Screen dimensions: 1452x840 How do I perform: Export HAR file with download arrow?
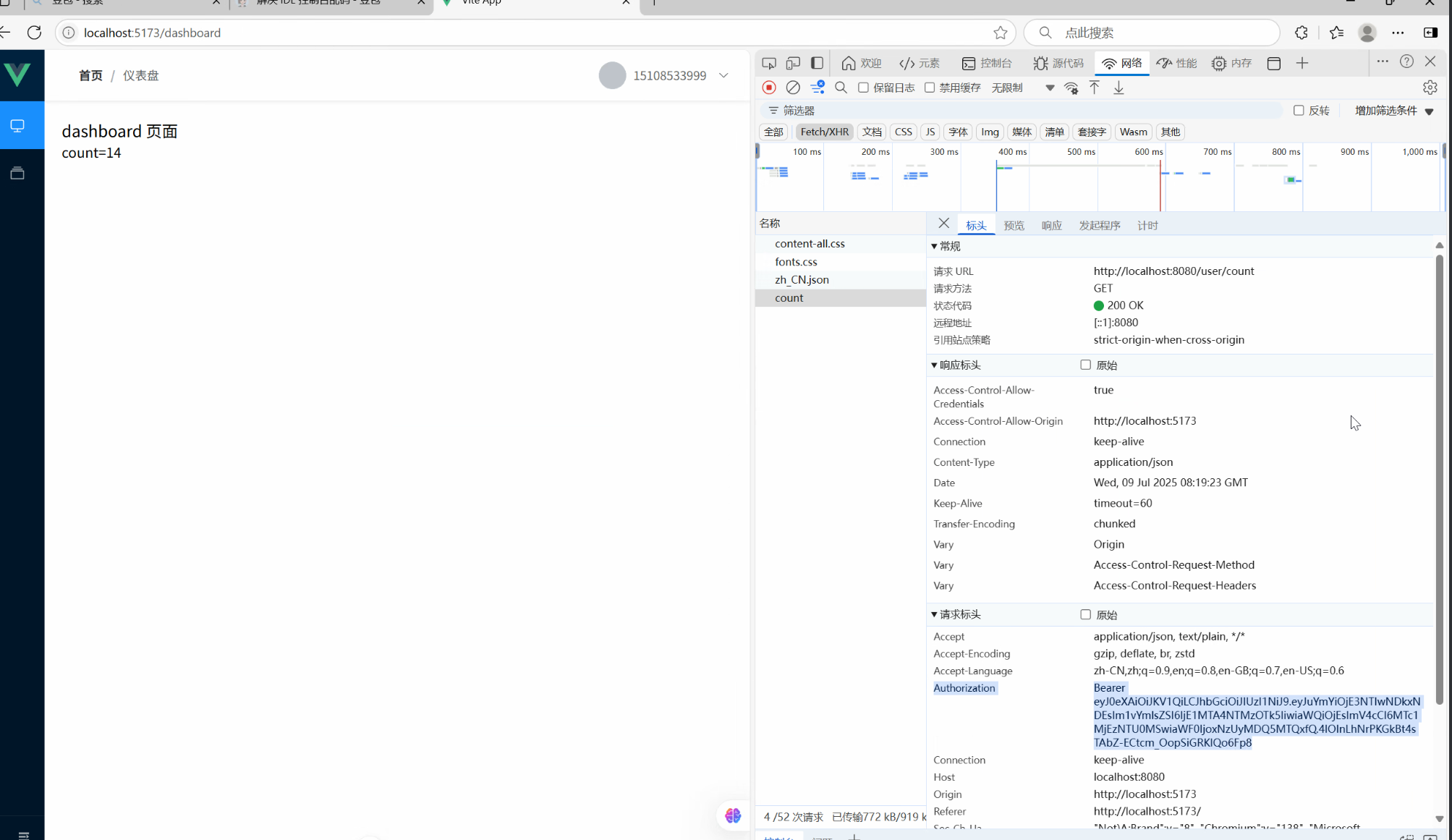[x=1118, y=88]
